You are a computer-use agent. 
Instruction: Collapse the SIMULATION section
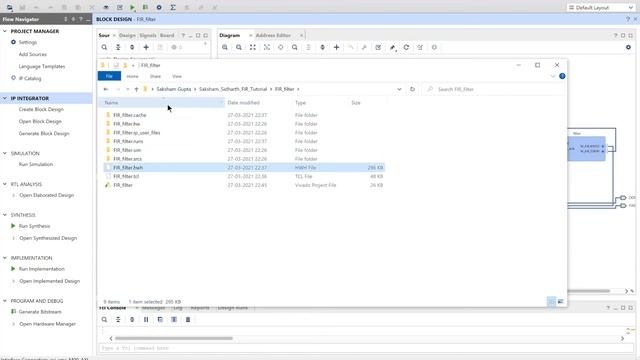5,153
